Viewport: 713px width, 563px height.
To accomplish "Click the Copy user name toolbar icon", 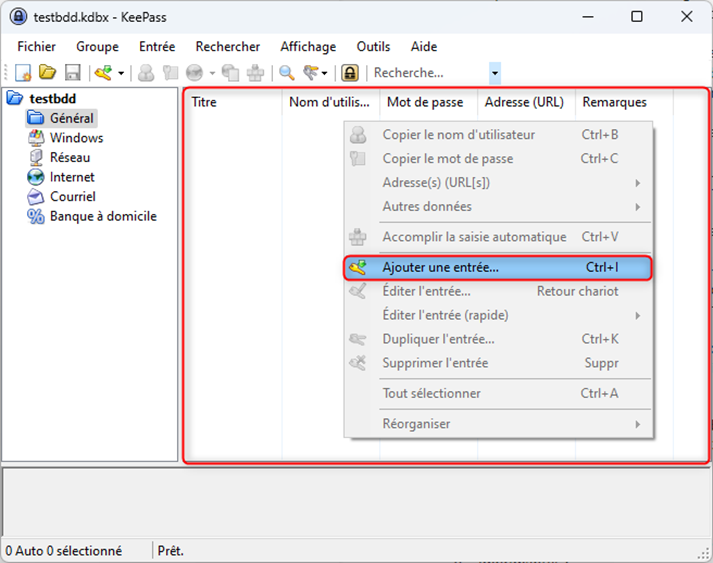I will [x=146, y=73].
